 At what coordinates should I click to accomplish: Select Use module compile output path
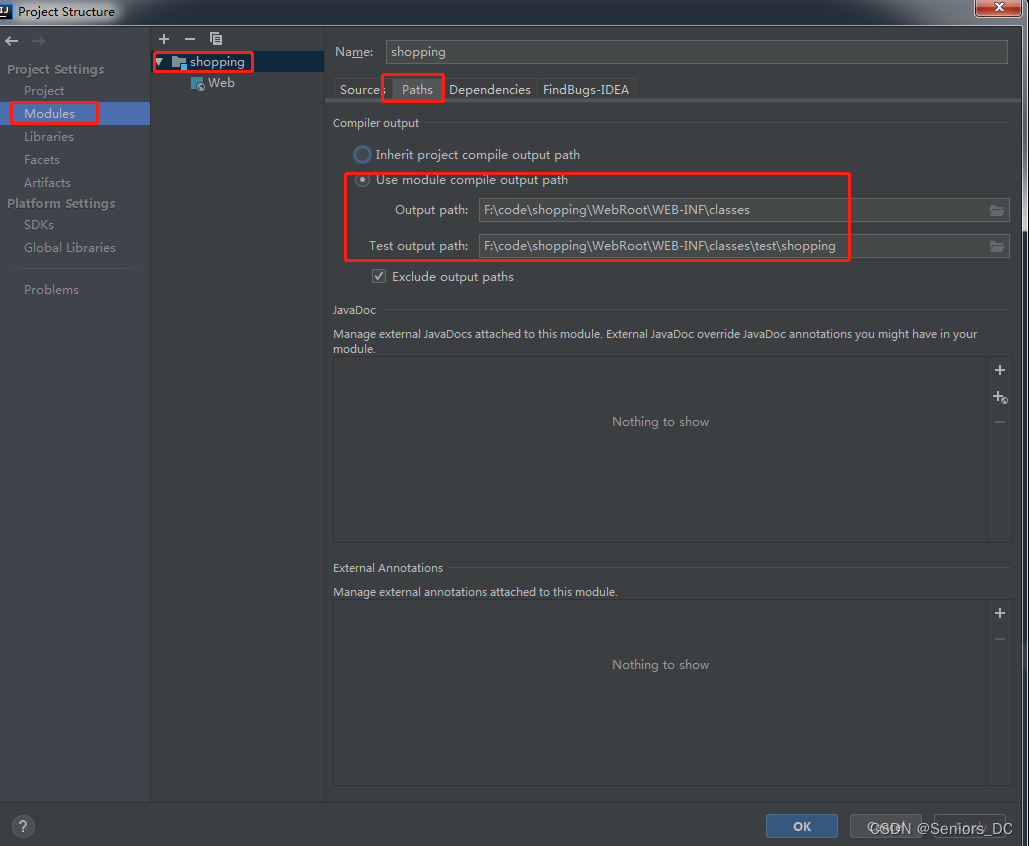tap(362, 180)
